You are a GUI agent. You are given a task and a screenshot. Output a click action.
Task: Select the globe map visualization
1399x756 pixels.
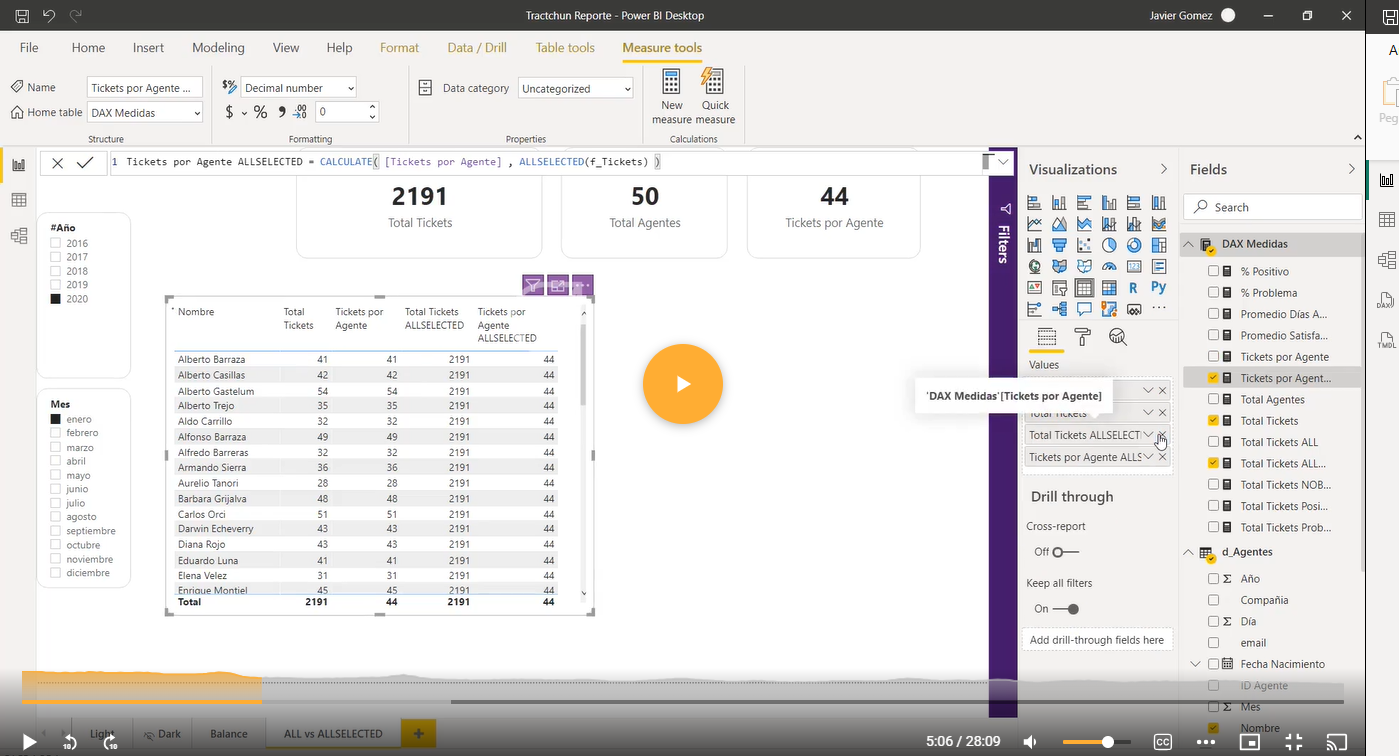(1034, 267)
